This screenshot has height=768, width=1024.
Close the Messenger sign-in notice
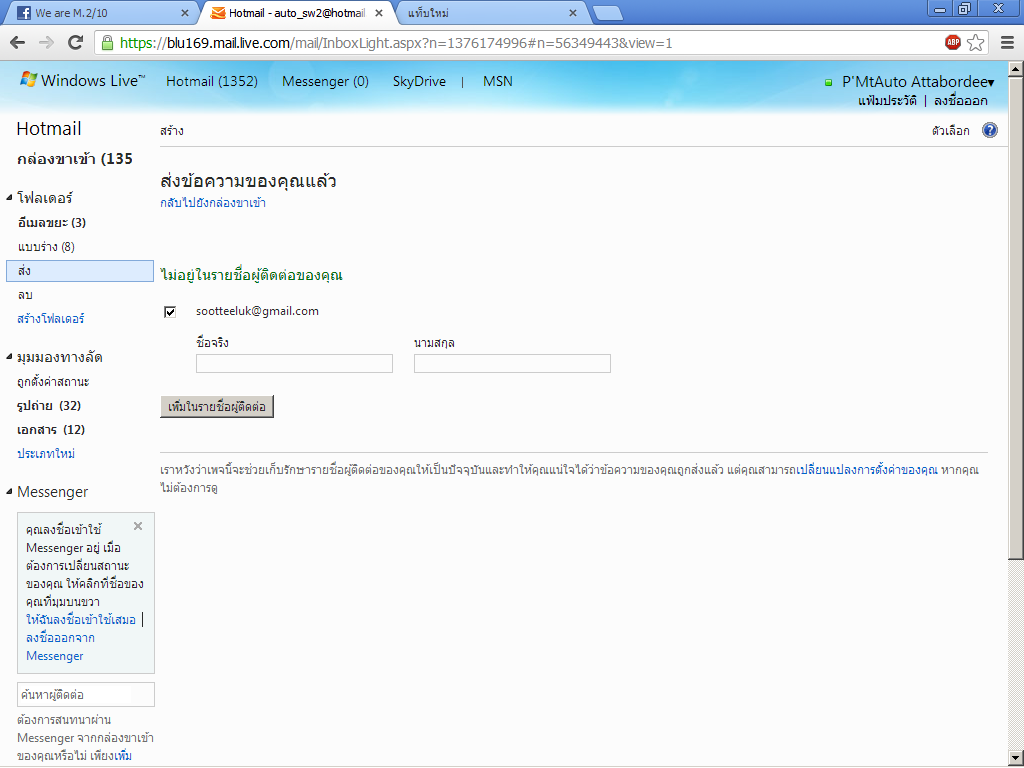138,526
